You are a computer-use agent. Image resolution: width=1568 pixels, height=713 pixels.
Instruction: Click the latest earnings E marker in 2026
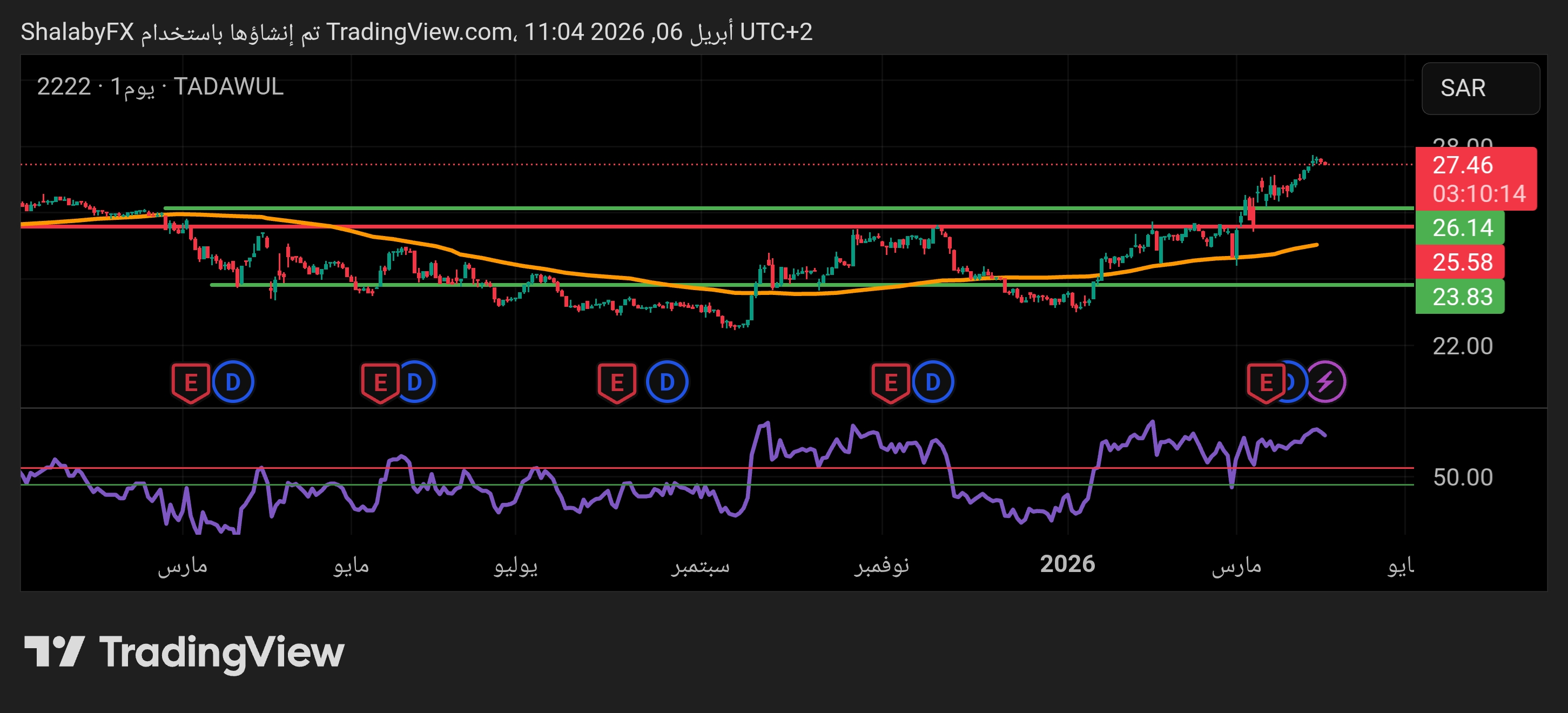[1266, 382]
